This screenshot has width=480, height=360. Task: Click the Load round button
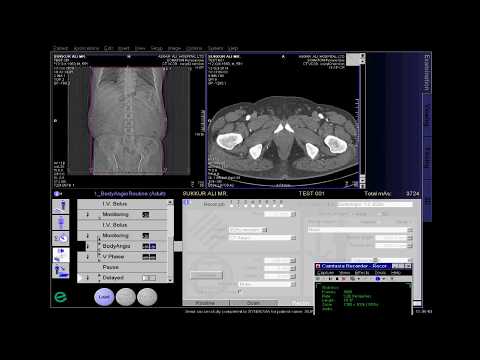coord(104,297)
